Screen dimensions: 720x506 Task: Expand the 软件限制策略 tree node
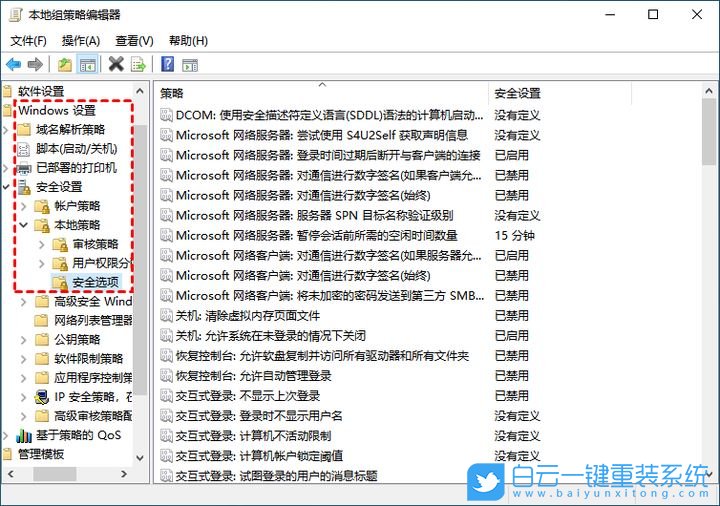tap(24, 359)
